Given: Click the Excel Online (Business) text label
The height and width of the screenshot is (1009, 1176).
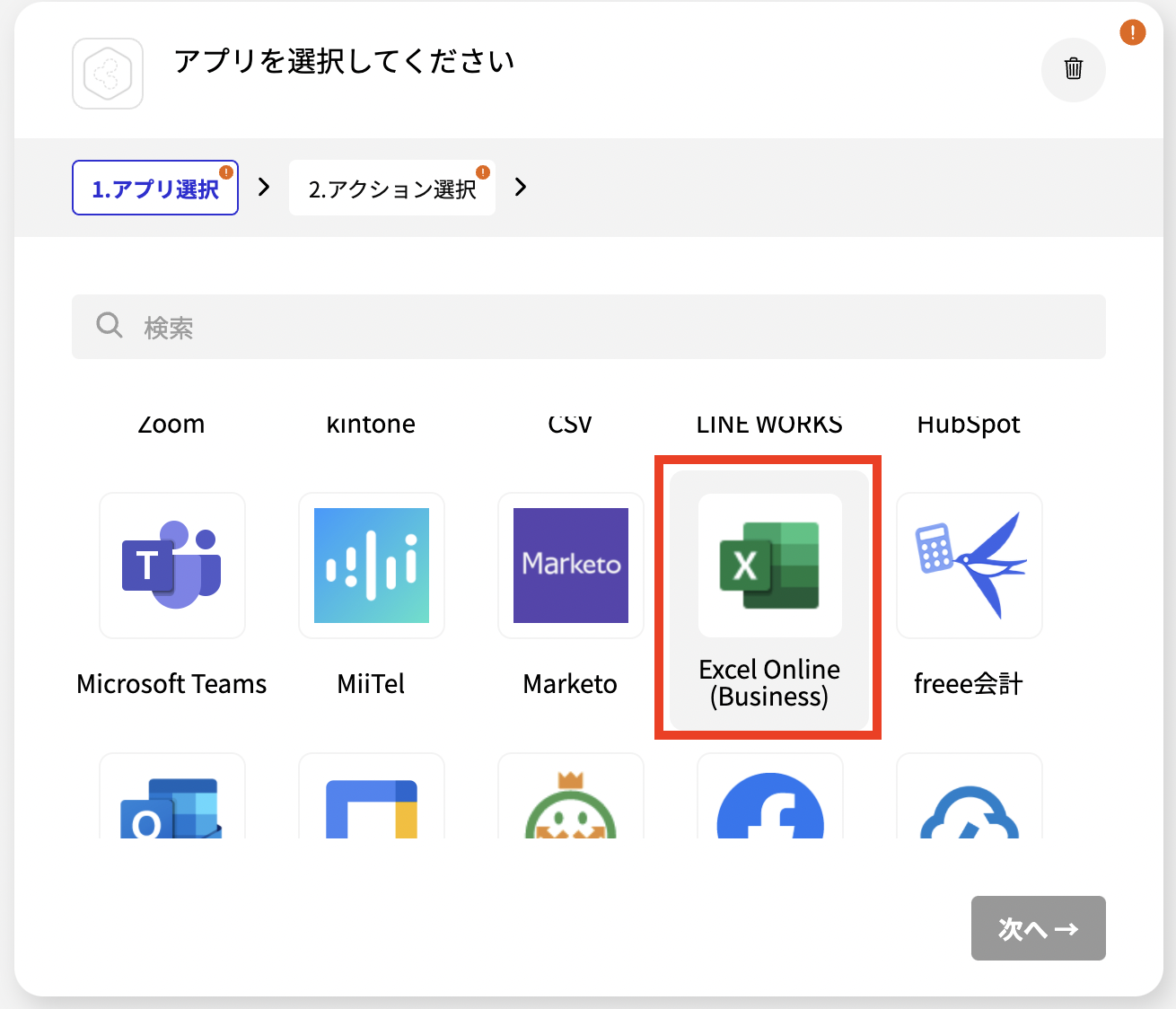Looking at the screenshot, I should [769, 683].
